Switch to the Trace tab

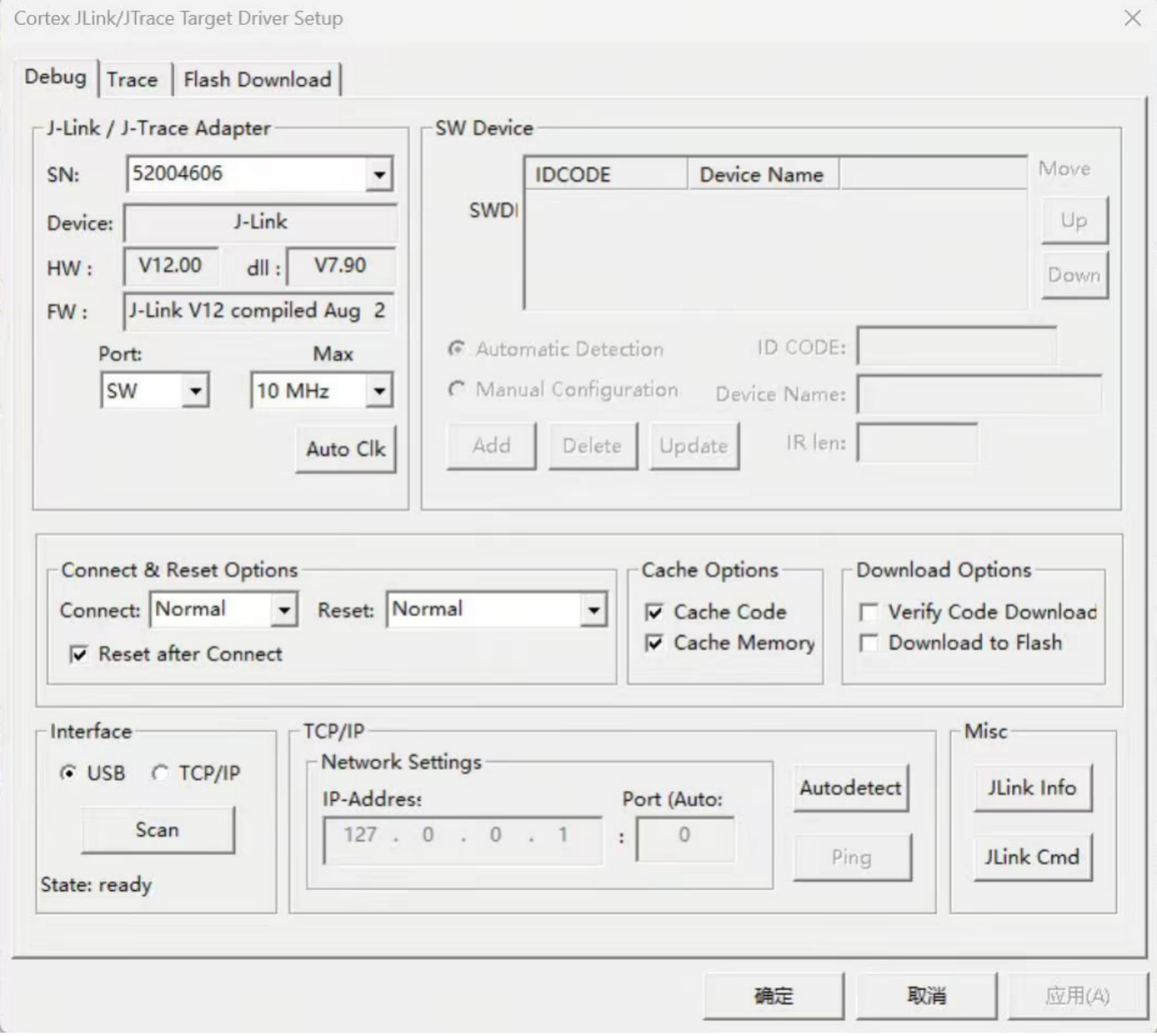132,80
